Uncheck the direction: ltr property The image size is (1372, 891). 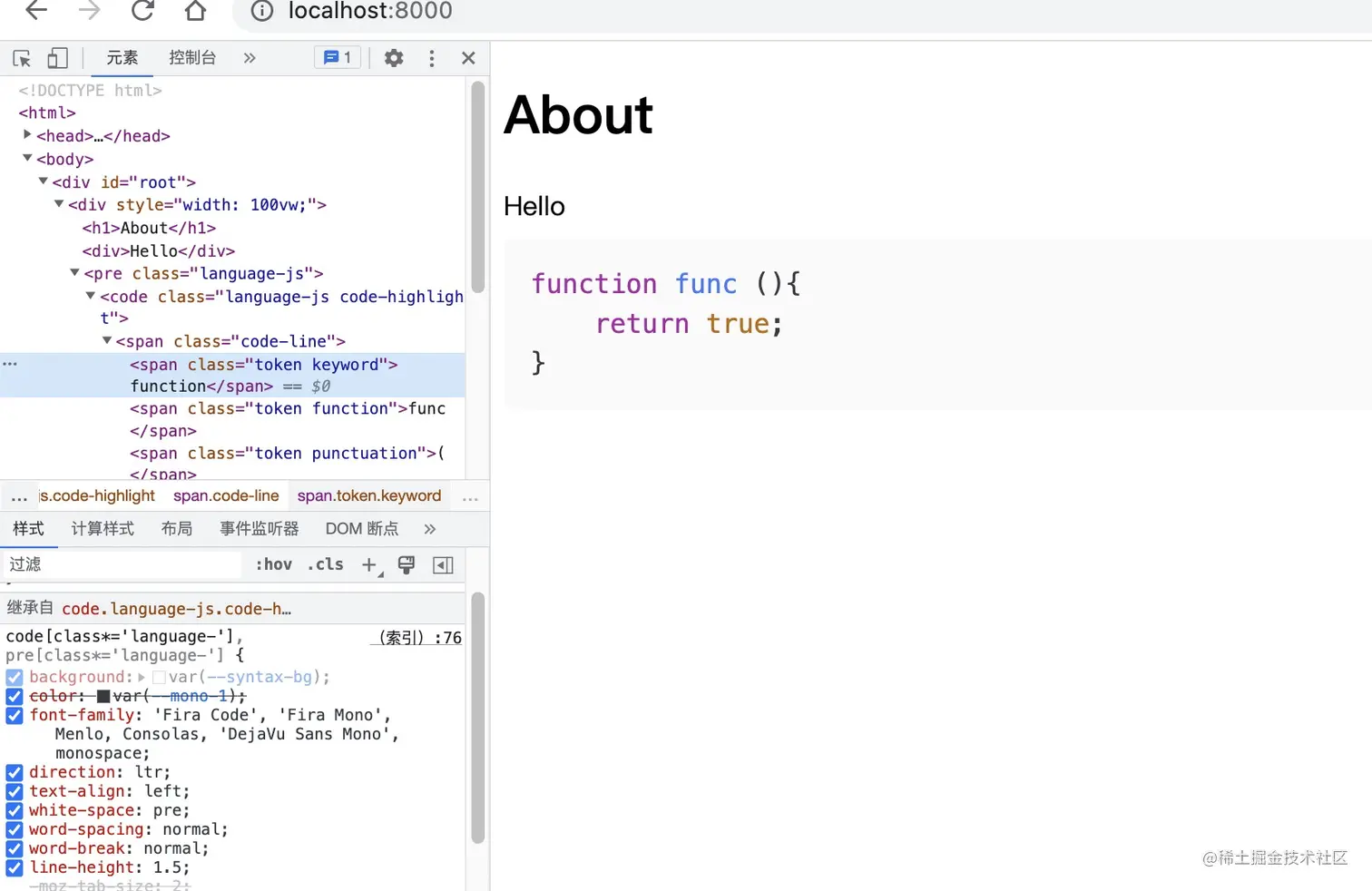[x=15, y=772]
